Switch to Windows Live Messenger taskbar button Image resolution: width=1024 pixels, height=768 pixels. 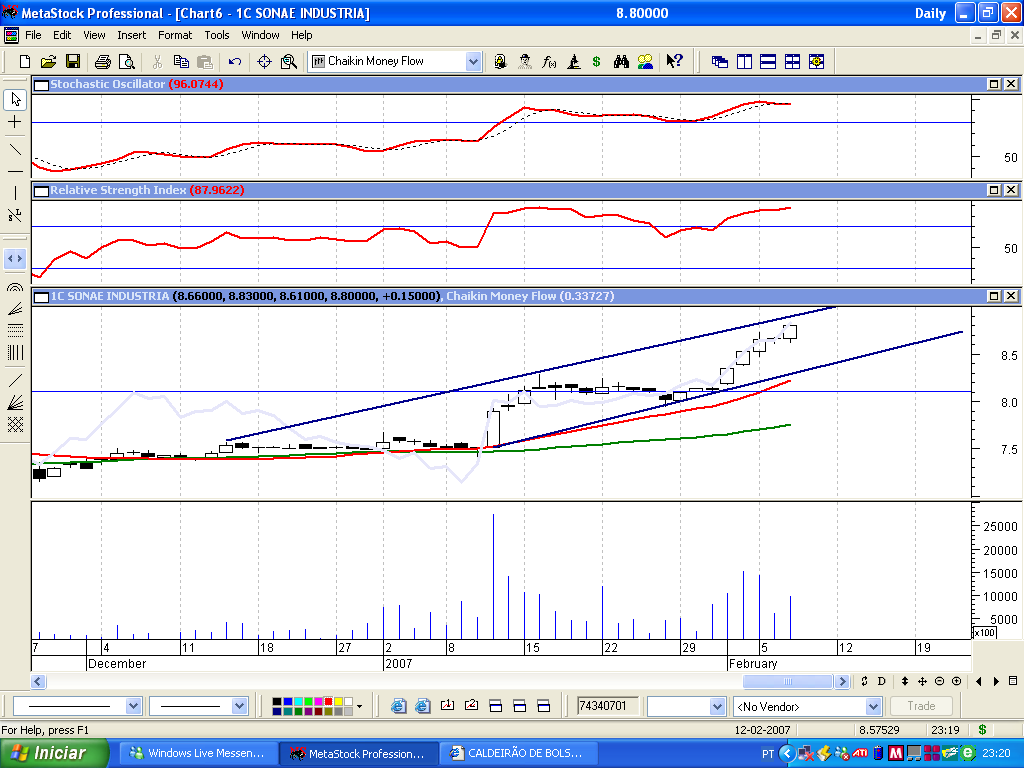[x=197, y=753]
